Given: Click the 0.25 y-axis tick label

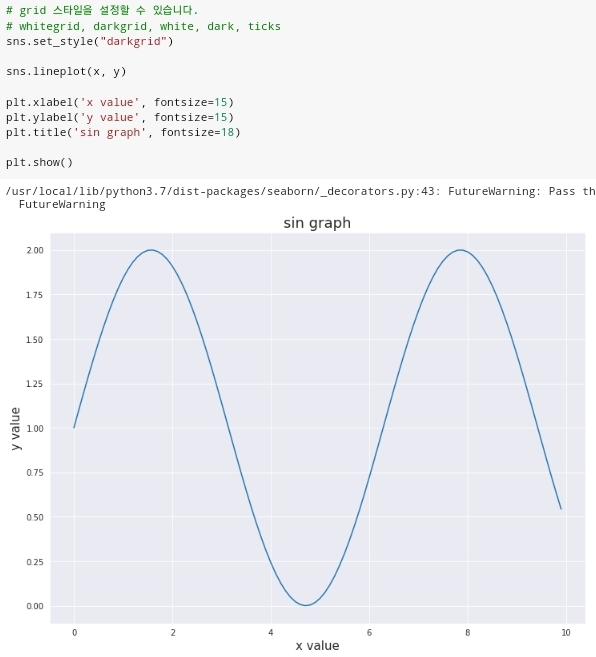Looking at the screenshot, I should (x=35, y=562).
